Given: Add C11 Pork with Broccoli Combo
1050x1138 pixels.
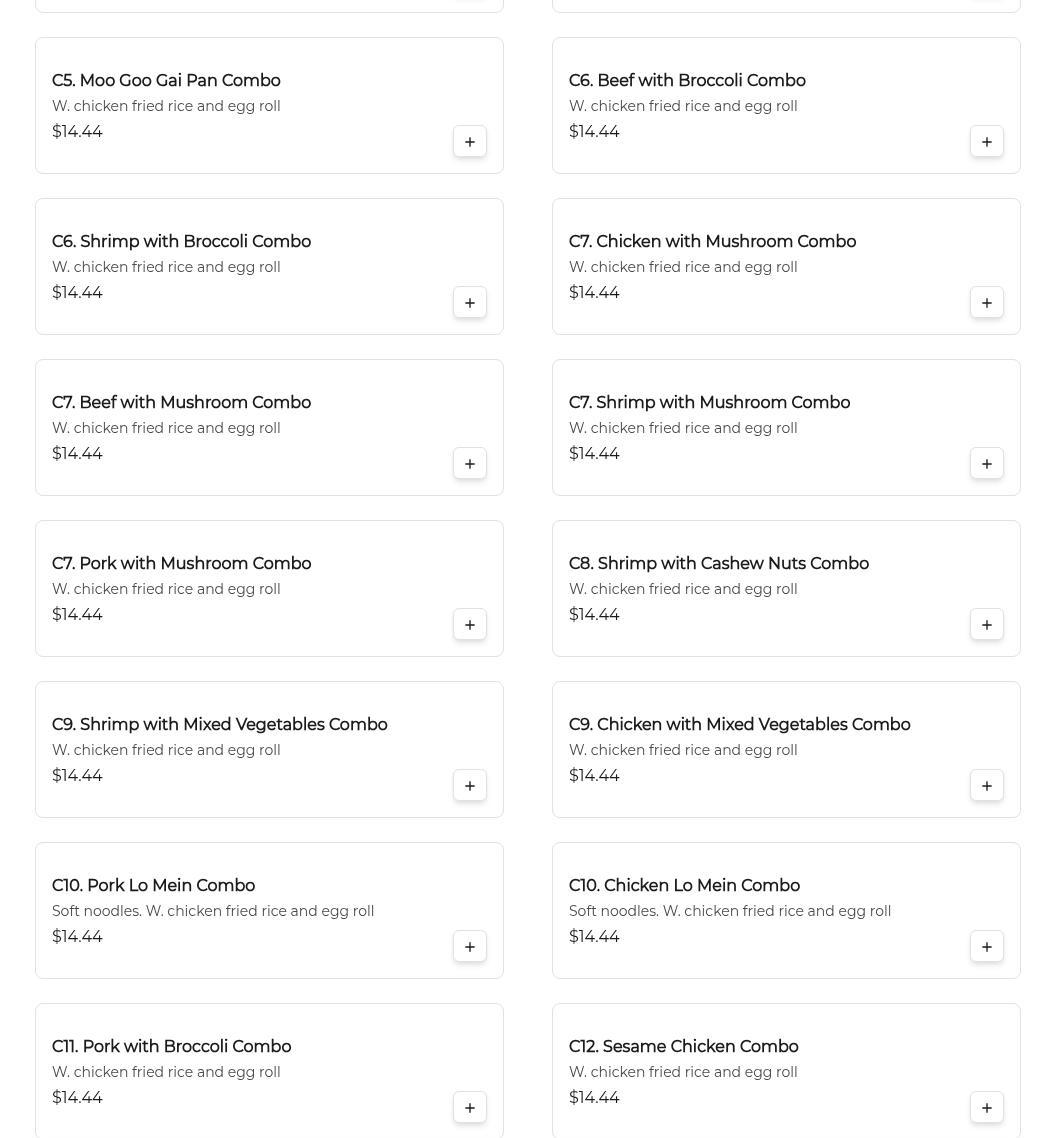Looking at the screenshot, I should tap(470, 1108).
